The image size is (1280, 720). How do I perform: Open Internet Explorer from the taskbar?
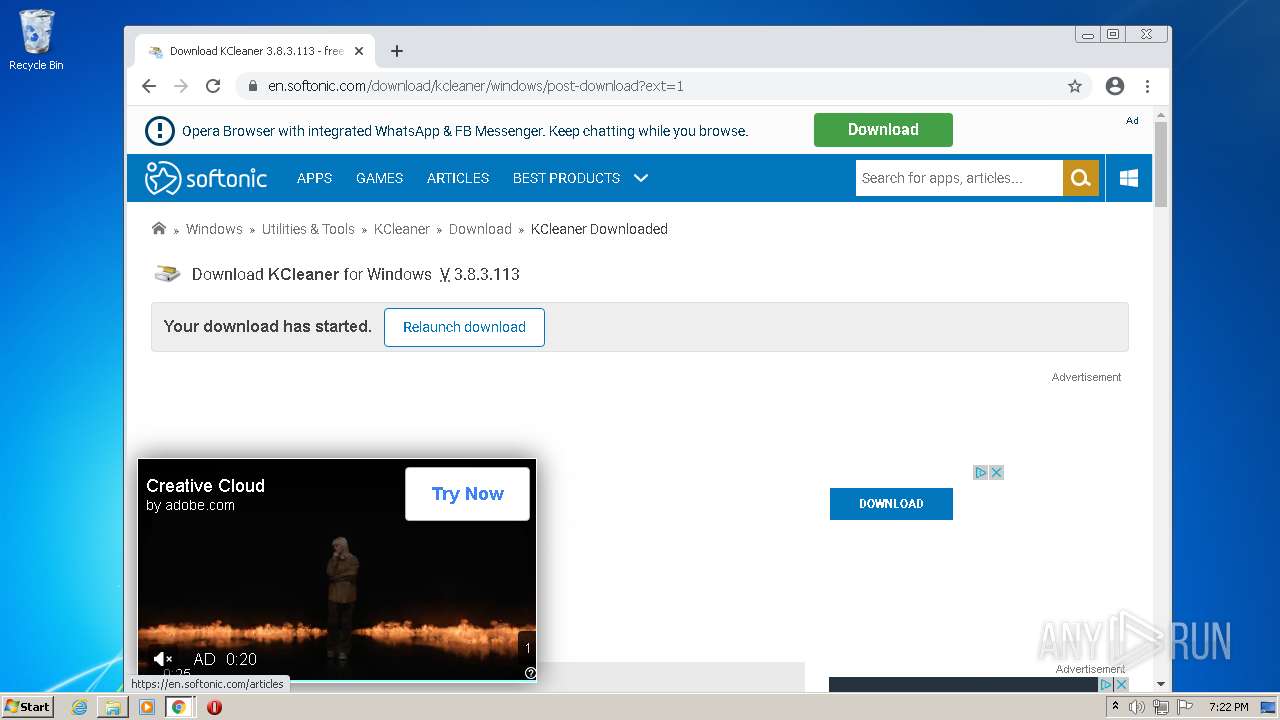tap(79, 707)
